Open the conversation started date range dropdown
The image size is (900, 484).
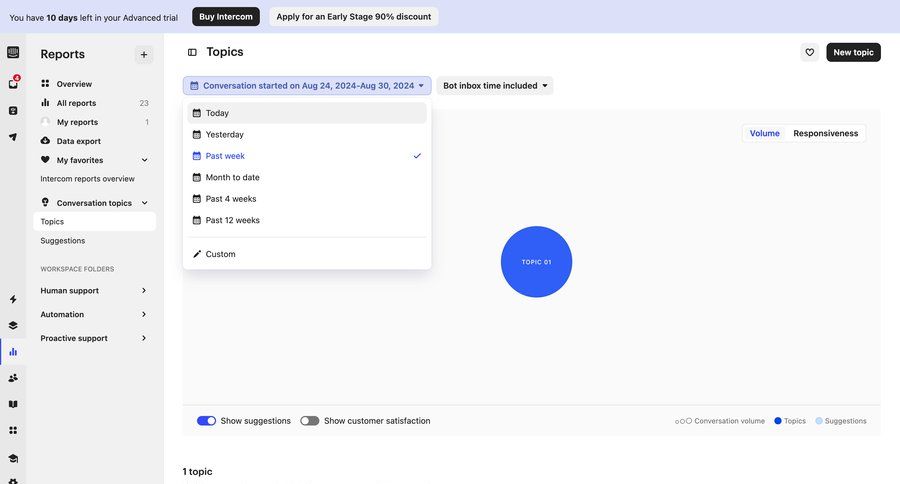(x=307, y=86)
